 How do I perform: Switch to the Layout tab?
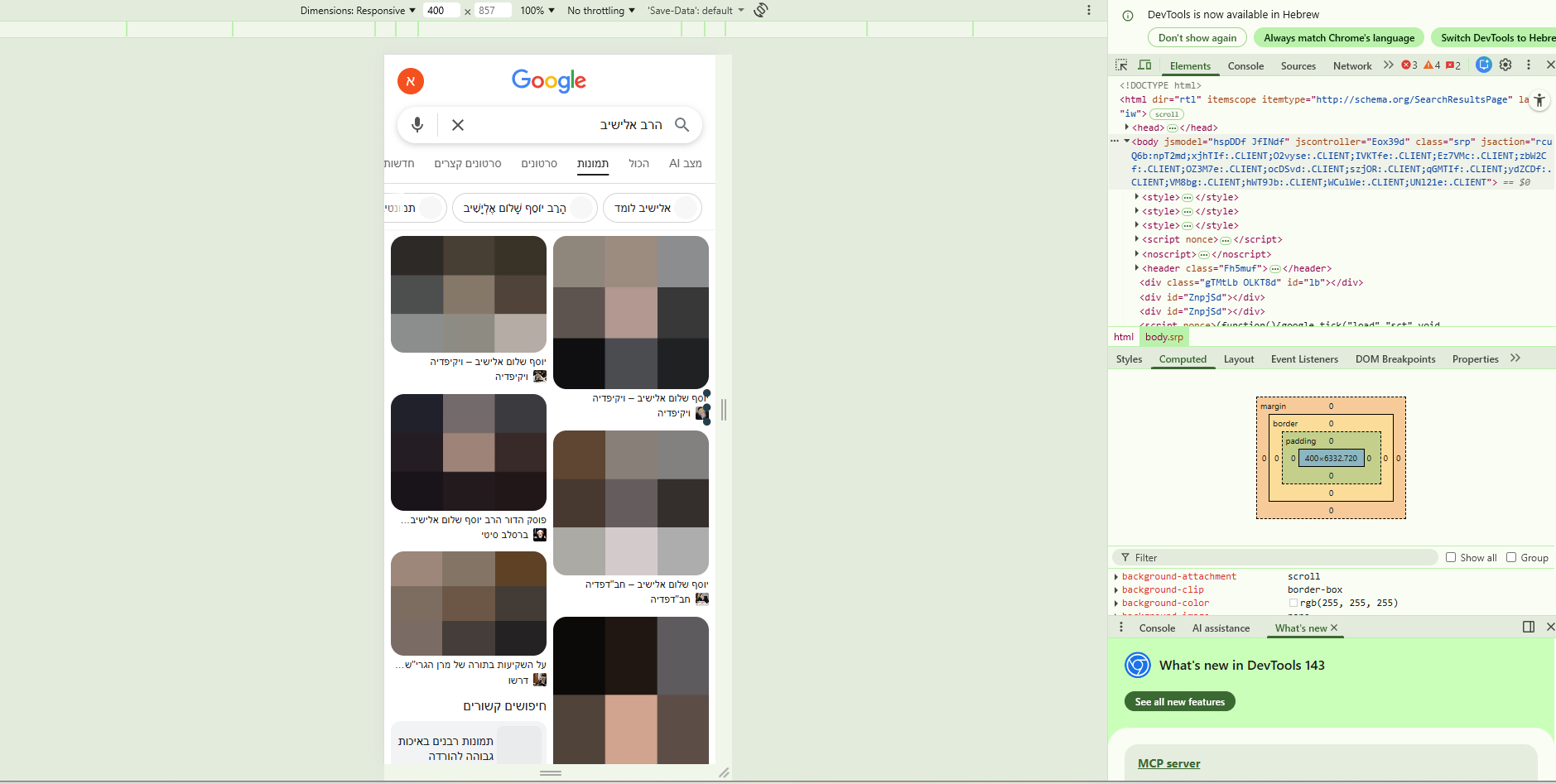1238,358
